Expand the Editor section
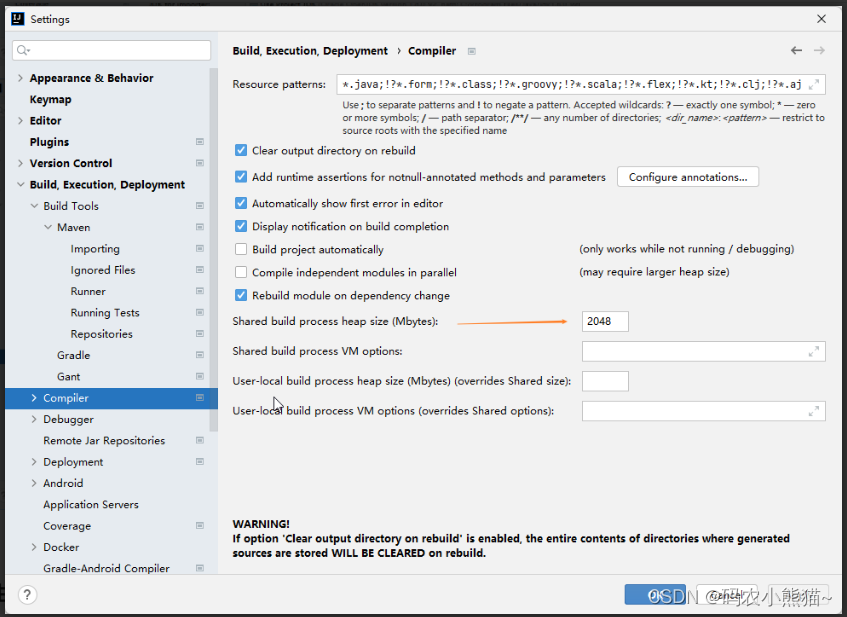The height and width of the screenshot is (617, 847). coord(21,120)
